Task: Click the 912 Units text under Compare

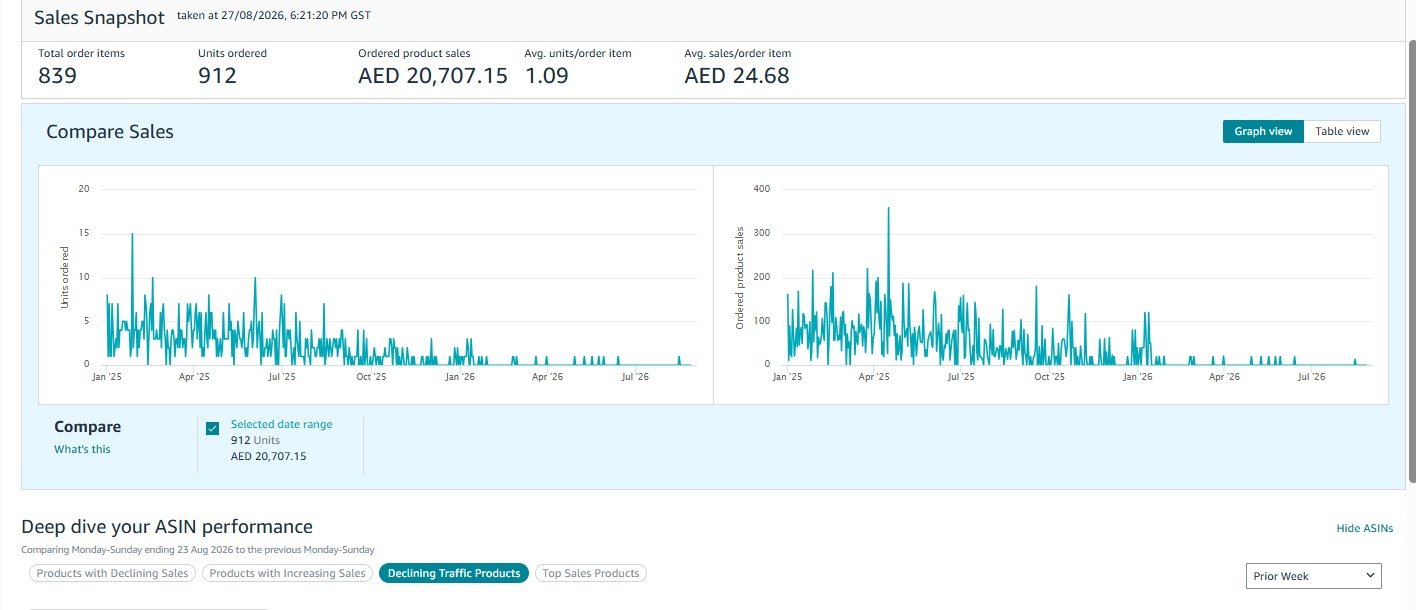Action: (x=255, y=440)
